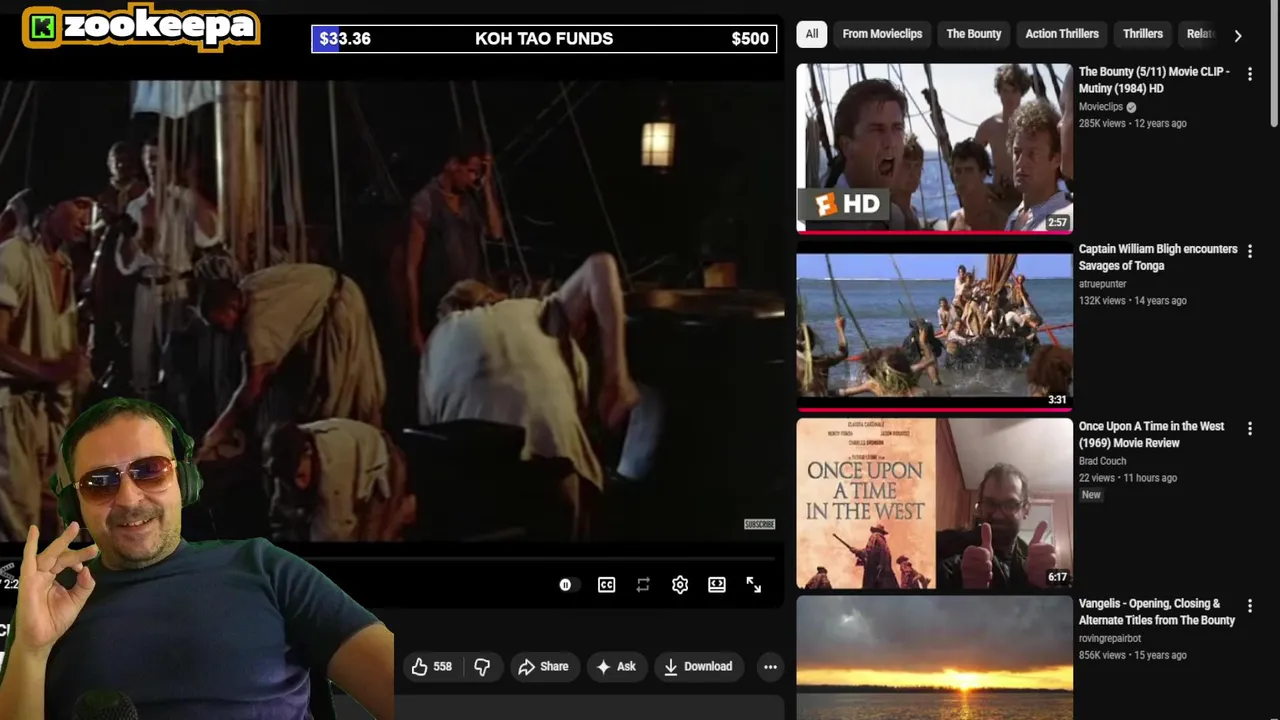
Task: Toggle the loop video icon
Action: (643, 585)
